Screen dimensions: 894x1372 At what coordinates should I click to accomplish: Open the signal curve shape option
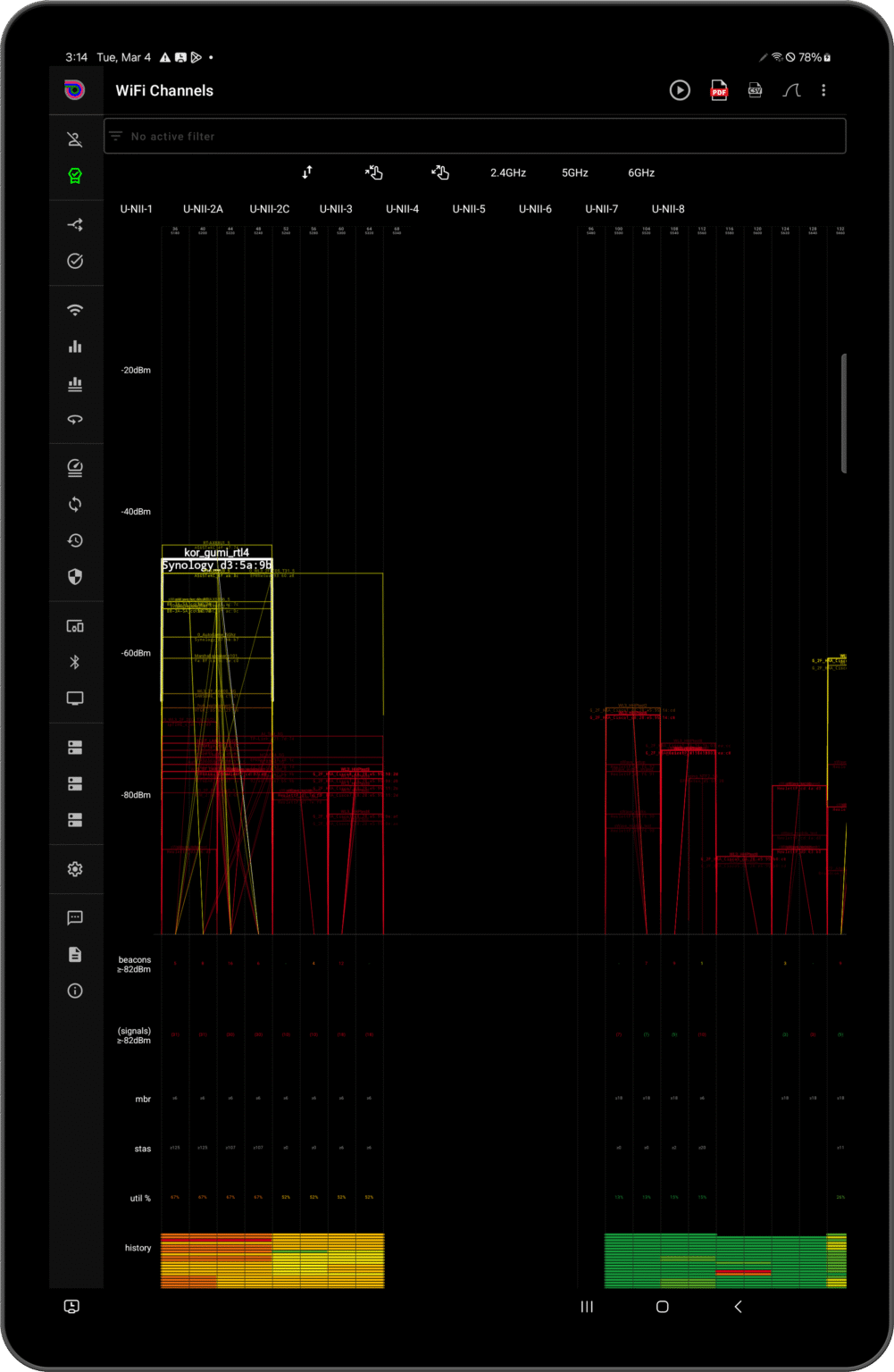791,90
